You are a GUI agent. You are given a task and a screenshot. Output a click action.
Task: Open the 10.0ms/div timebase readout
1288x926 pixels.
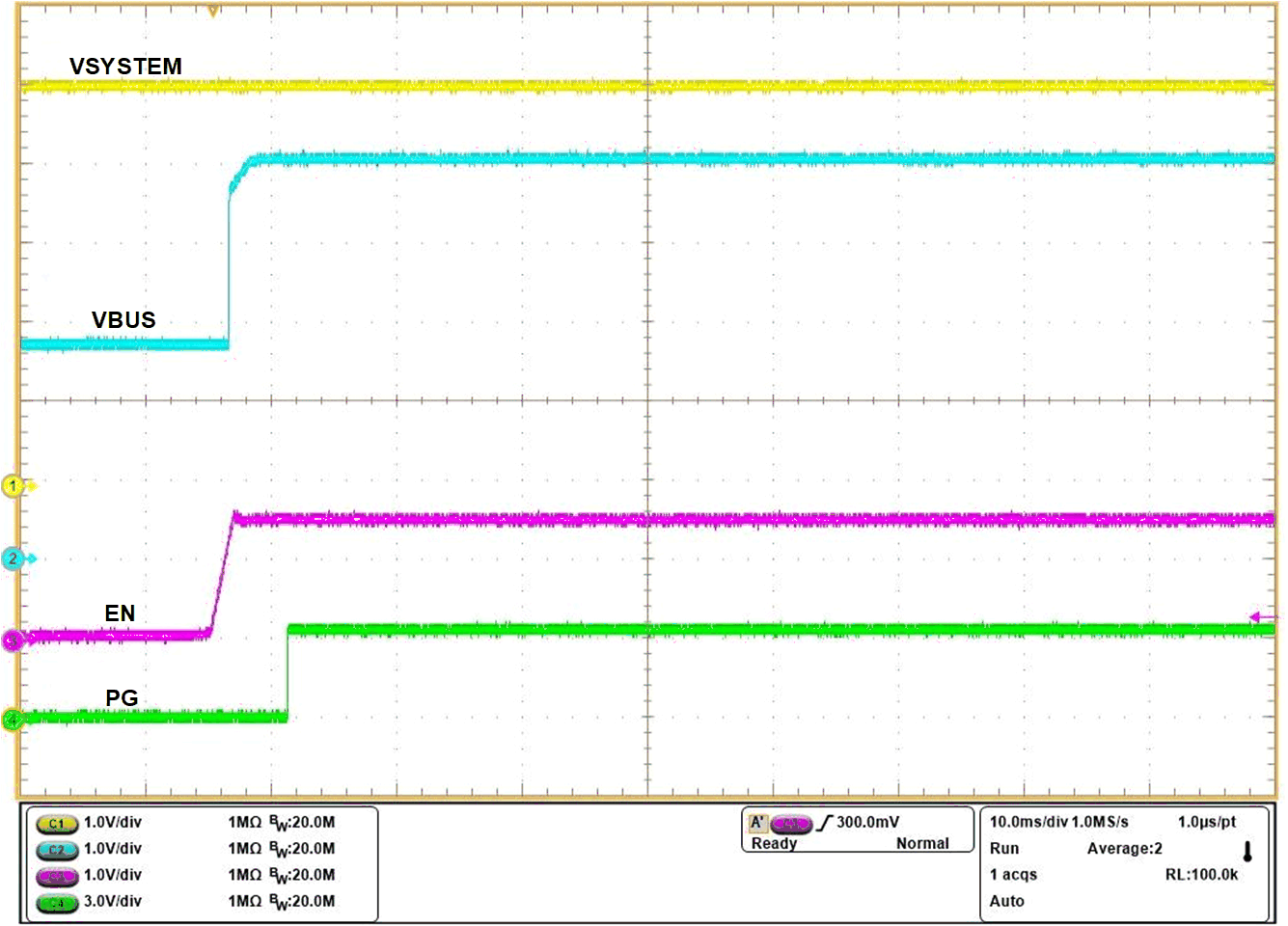[1028, 822]
